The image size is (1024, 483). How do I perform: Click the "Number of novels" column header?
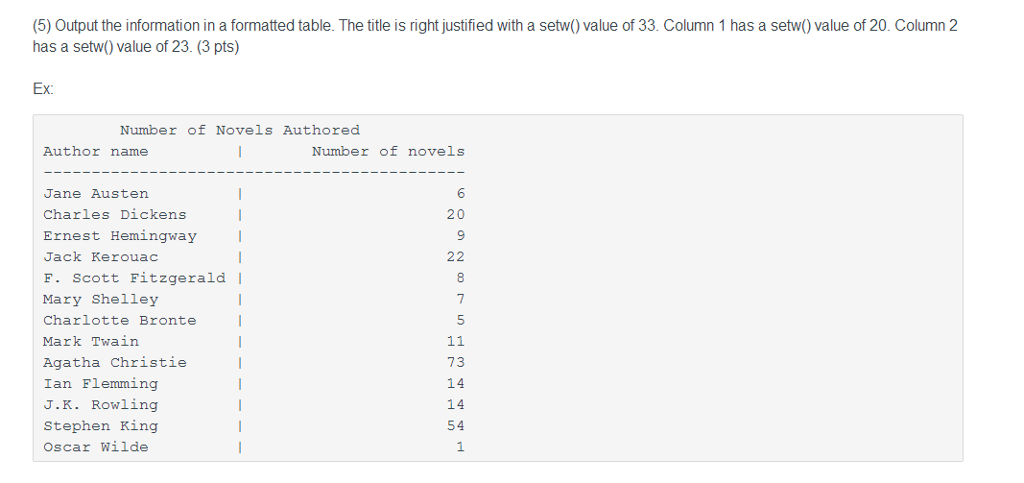point(388,151)
